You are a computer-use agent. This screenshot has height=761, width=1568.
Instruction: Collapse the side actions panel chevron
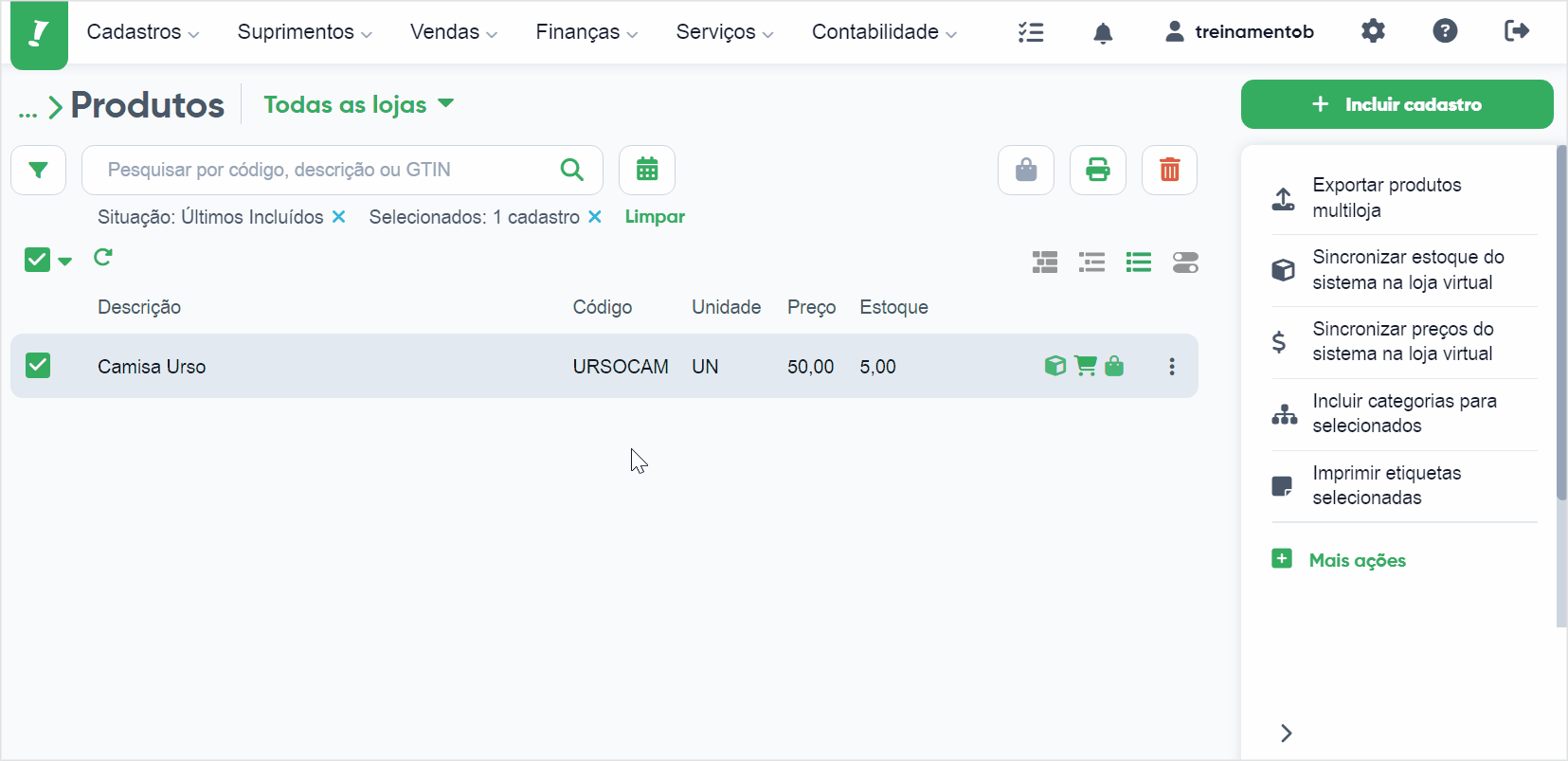(1286, 734)
